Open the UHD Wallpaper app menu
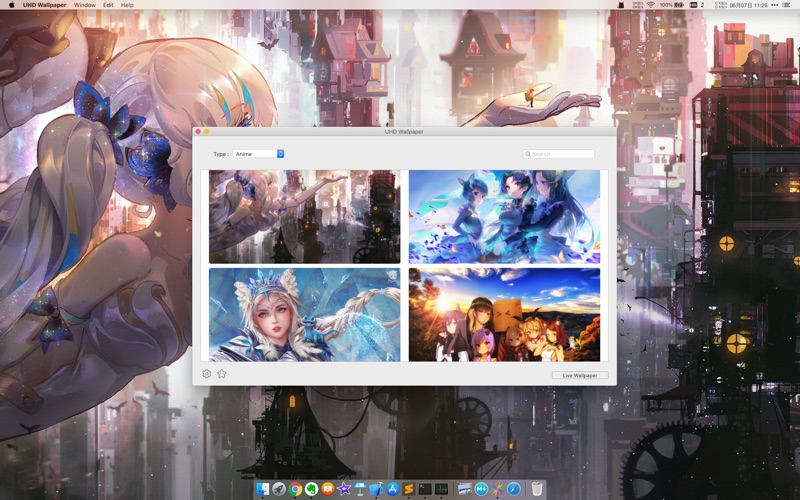 point(44,5)
